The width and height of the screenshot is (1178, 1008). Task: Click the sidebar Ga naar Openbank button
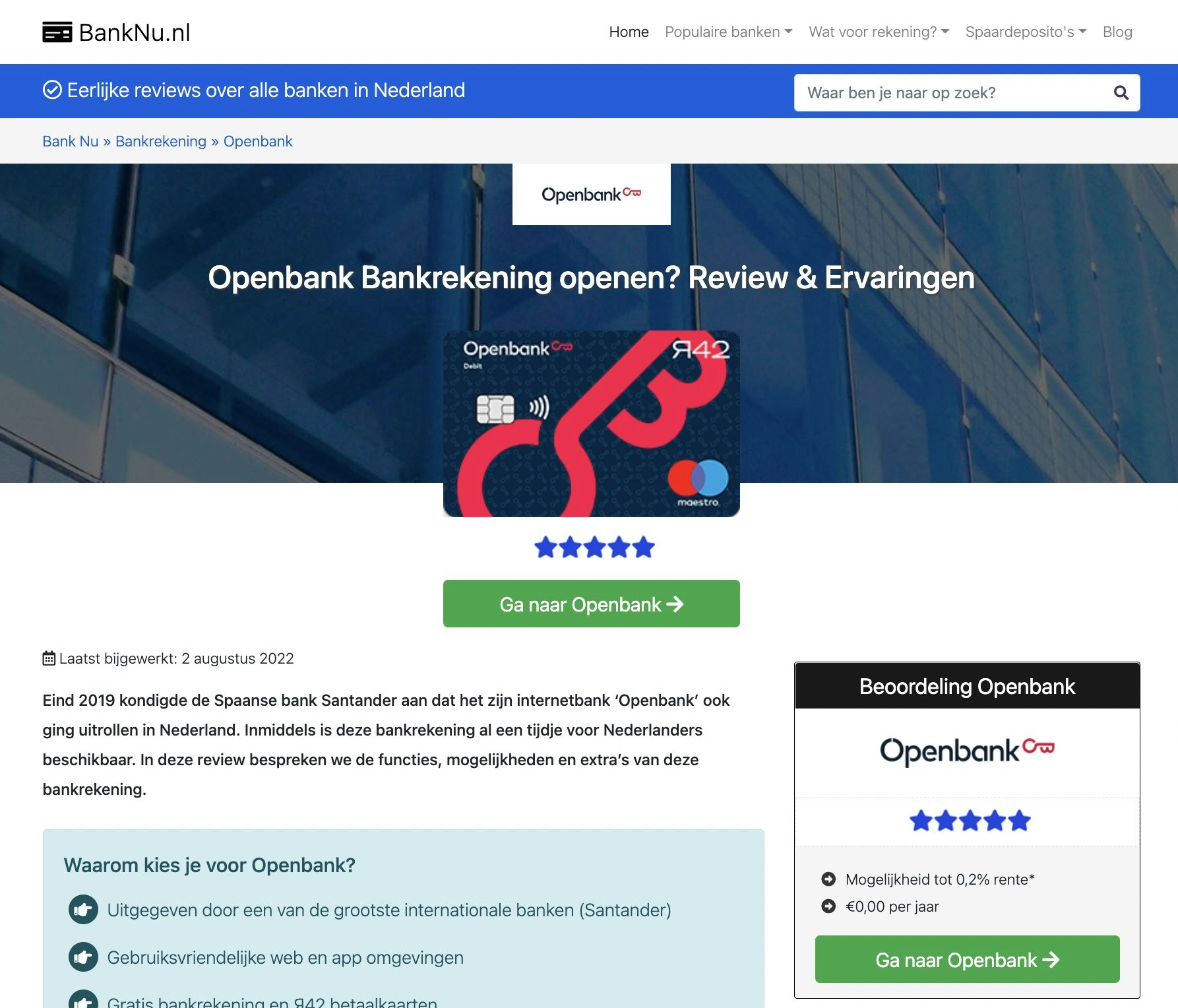click(967, 959)
